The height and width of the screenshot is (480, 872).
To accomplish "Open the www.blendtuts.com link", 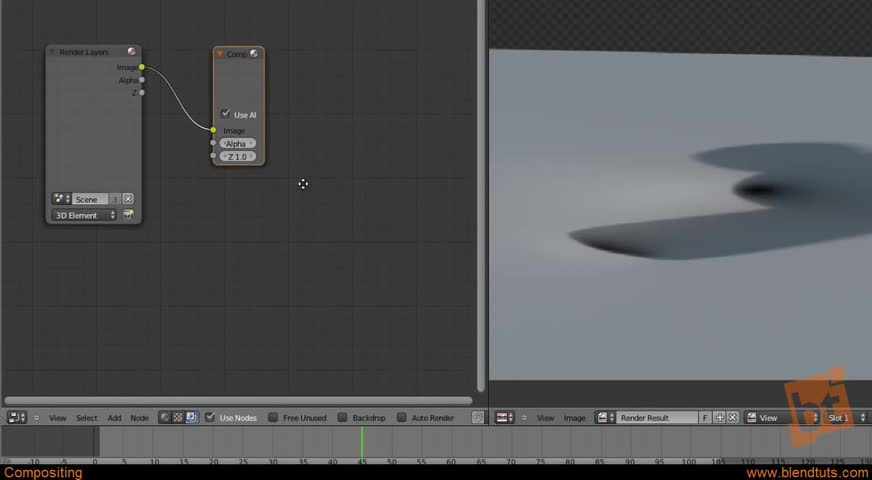I will tap(809, 473).
